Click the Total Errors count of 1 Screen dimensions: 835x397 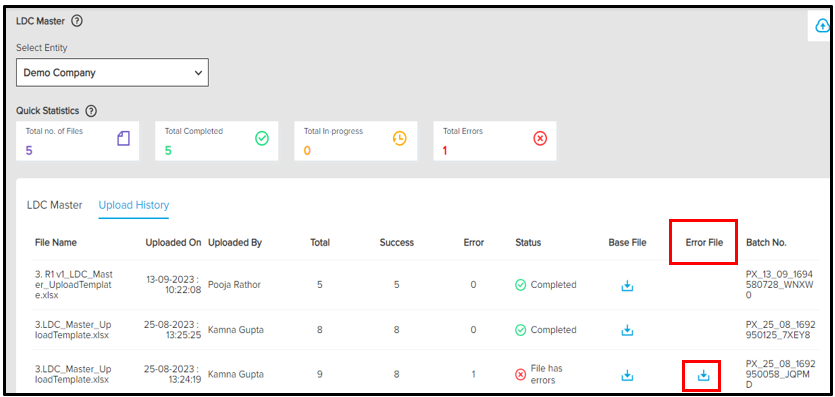[x=445, y=151]
